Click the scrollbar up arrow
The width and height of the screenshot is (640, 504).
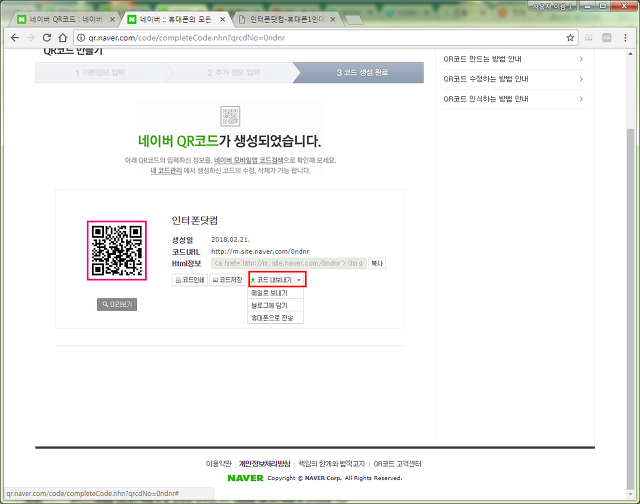[631, 54]
